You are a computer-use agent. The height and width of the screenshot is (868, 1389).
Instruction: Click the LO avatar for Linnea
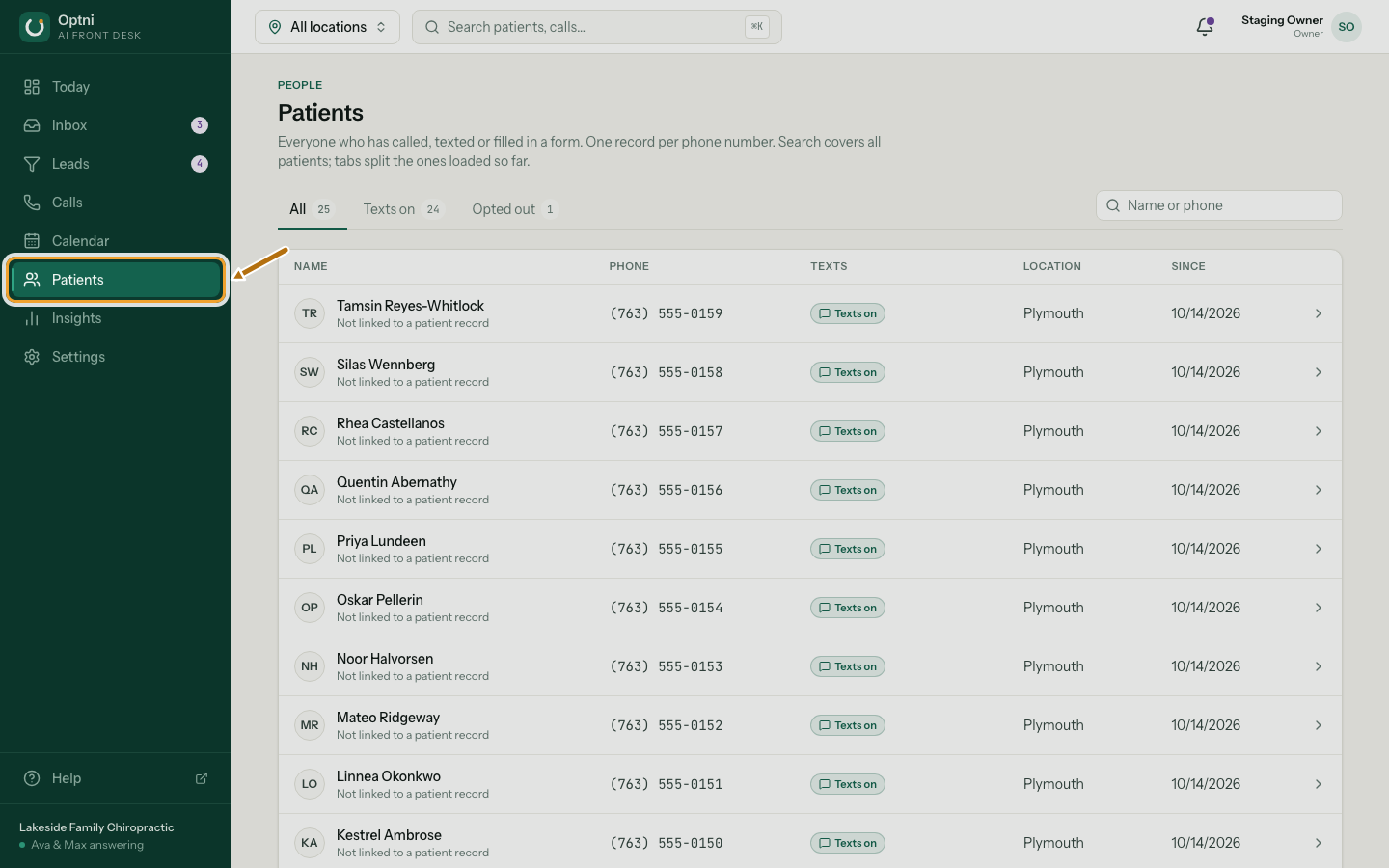tap(310, 784)
